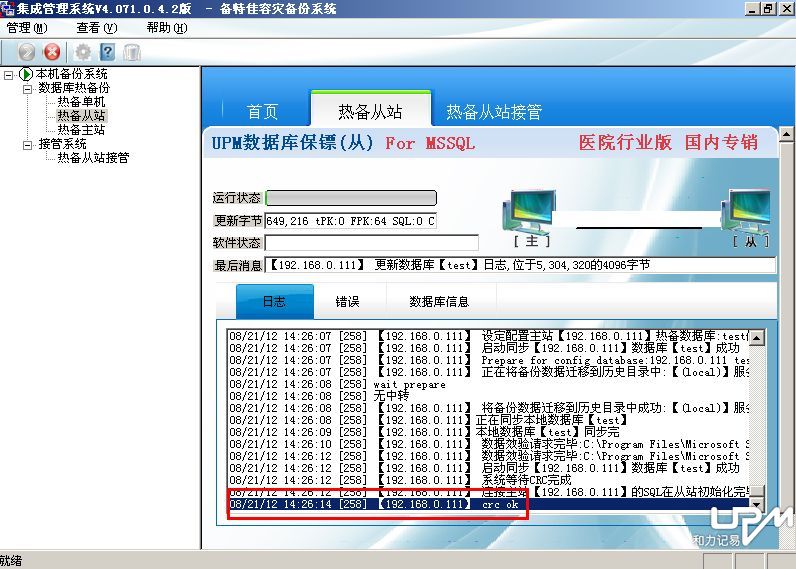
Task: Select the '本地数据库【test】同步完' log entry
Action: [x=488, y=432]
